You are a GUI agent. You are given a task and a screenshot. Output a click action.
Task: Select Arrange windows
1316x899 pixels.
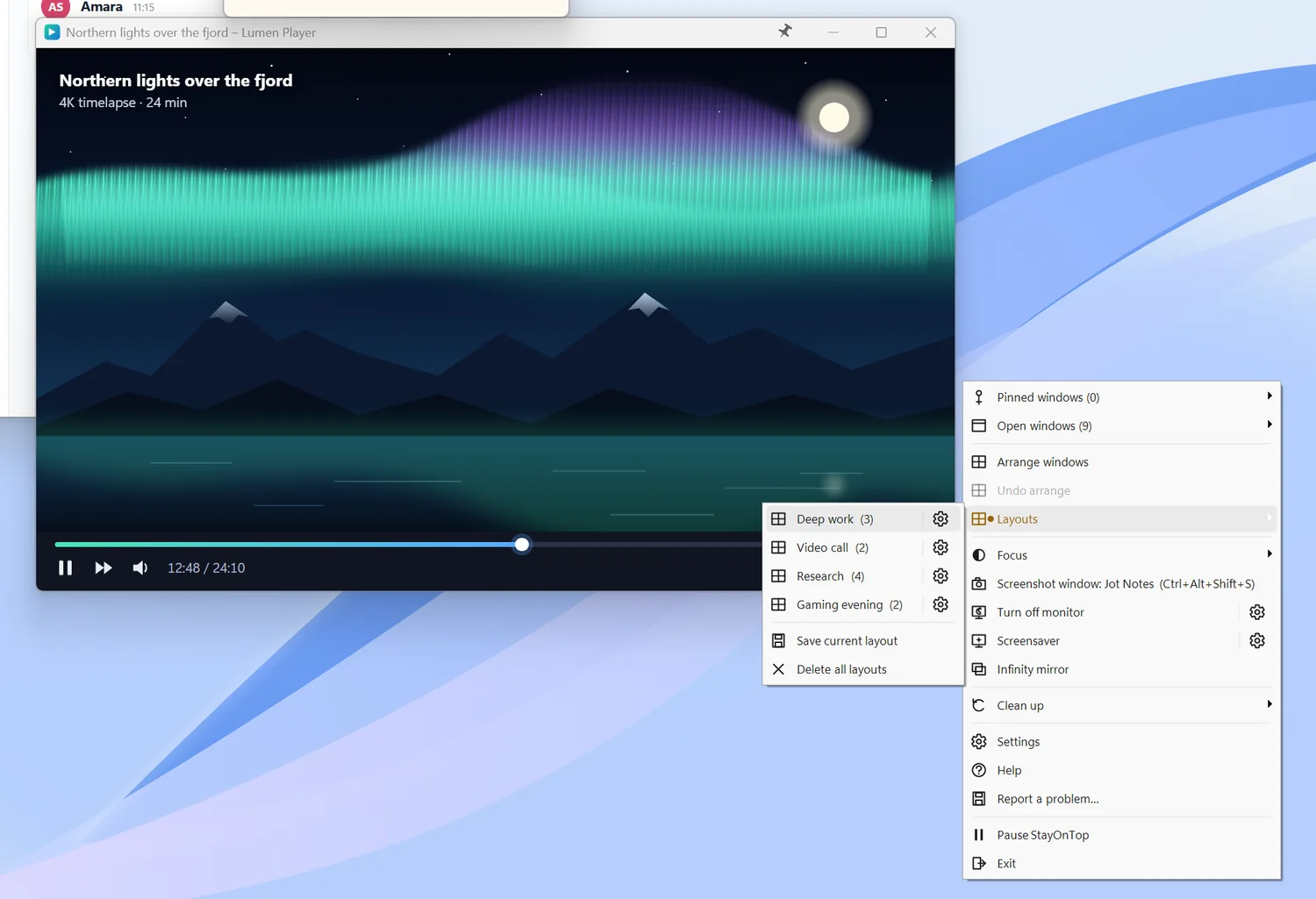[x=1121, y=461]
